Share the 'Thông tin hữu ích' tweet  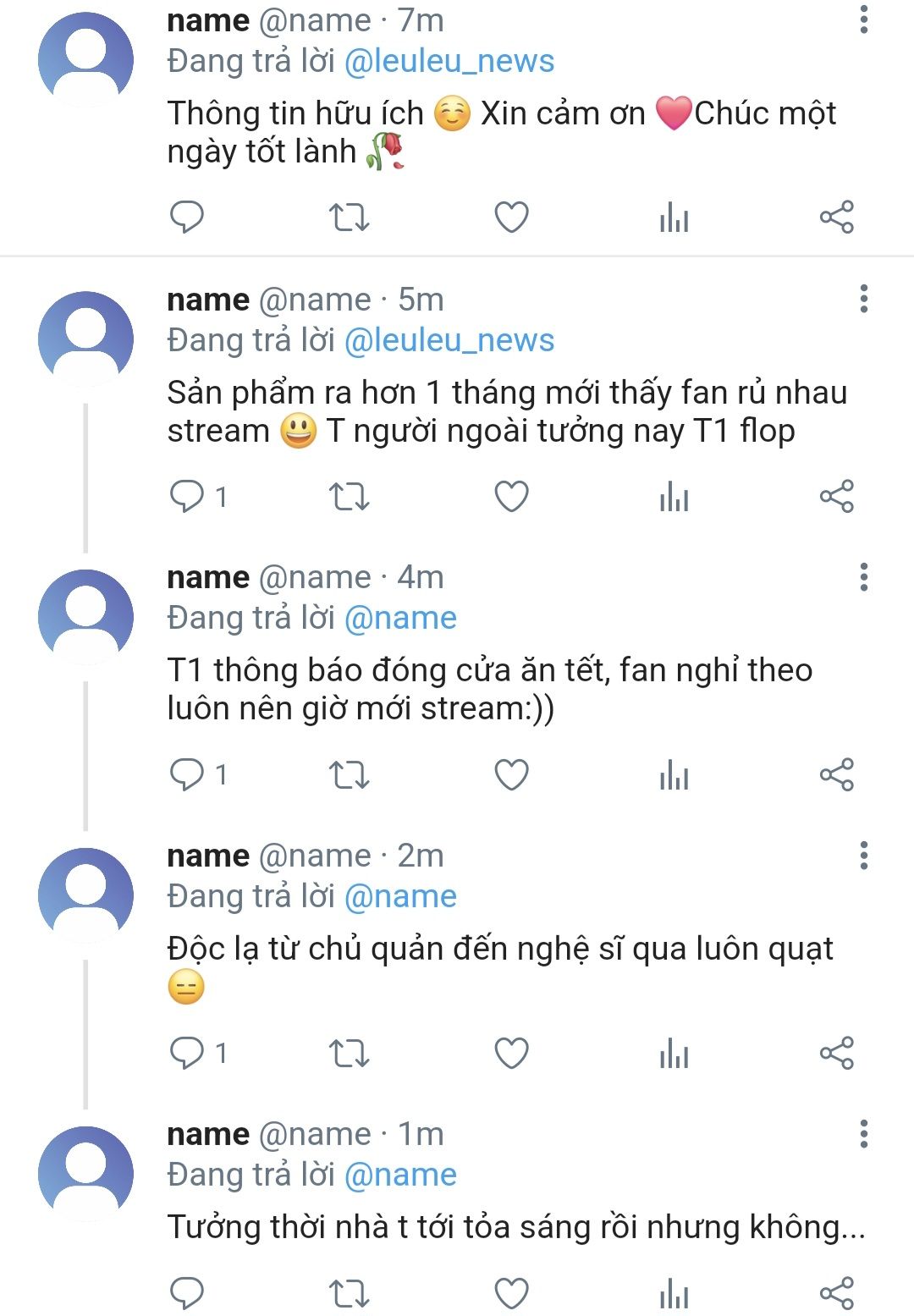pos(836,217)
